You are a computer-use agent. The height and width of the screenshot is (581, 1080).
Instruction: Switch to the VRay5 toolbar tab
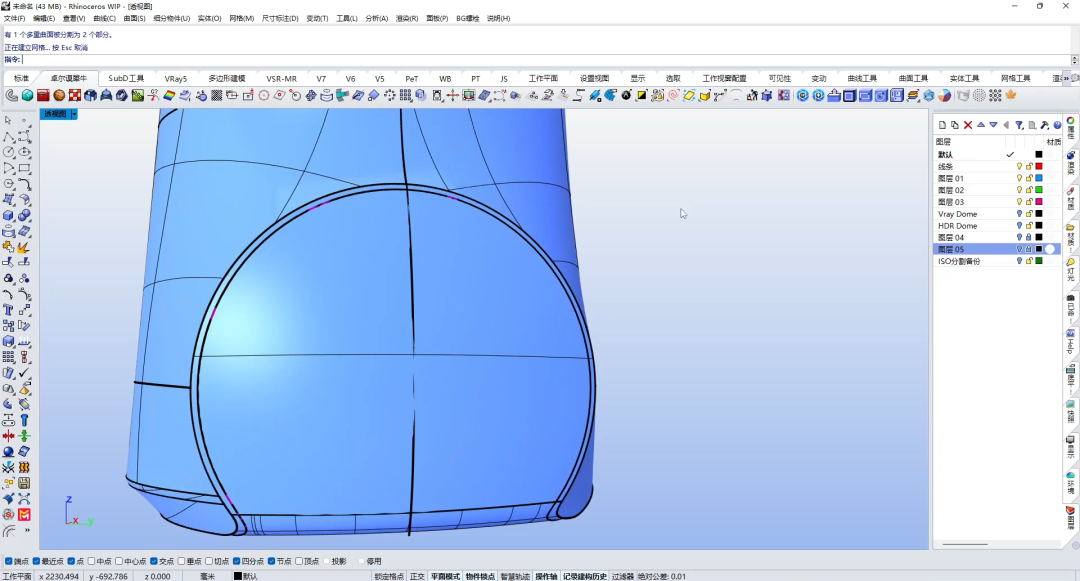(x=176, y=78)
